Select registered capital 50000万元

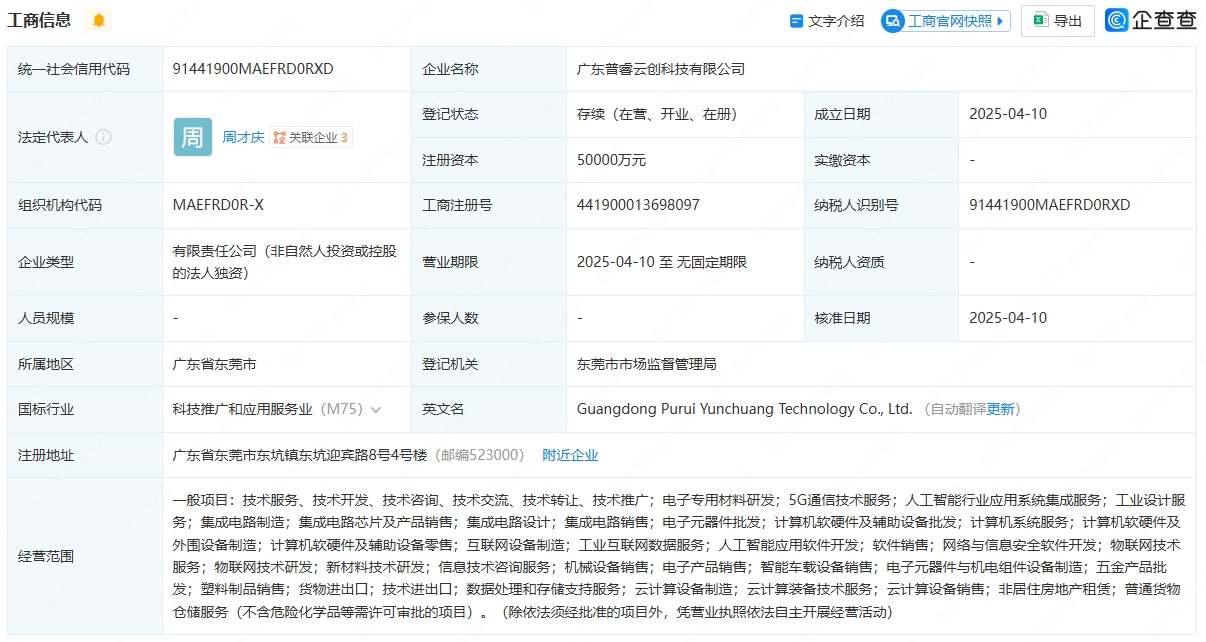click(612, 160)
